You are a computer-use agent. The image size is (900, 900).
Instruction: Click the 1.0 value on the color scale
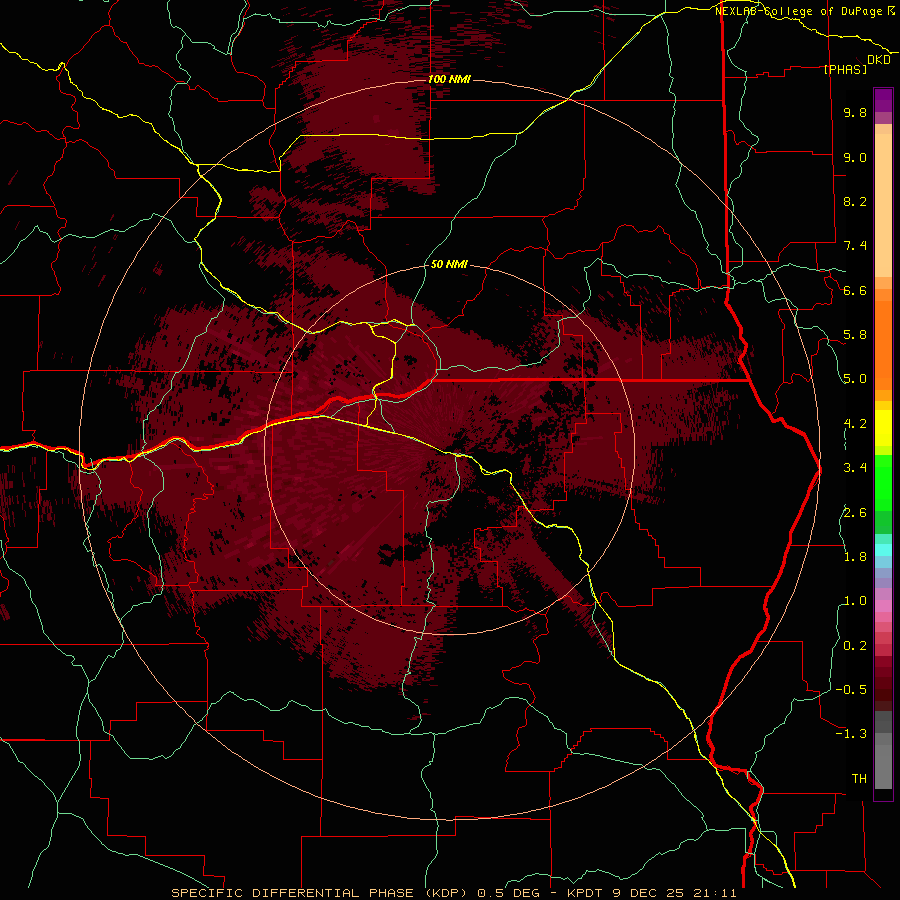(x=855, y=601)
